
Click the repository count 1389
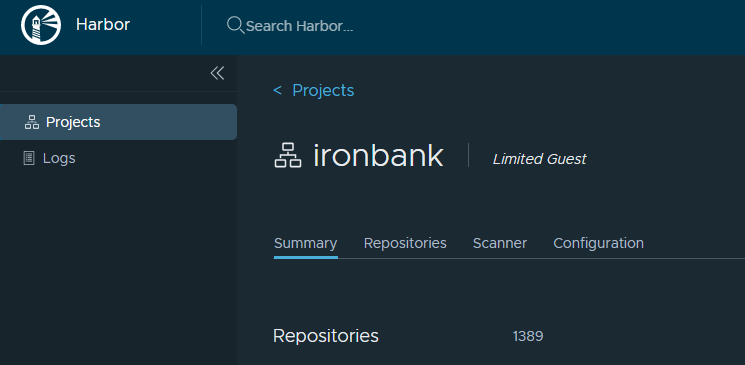click(x=528, y=336)
